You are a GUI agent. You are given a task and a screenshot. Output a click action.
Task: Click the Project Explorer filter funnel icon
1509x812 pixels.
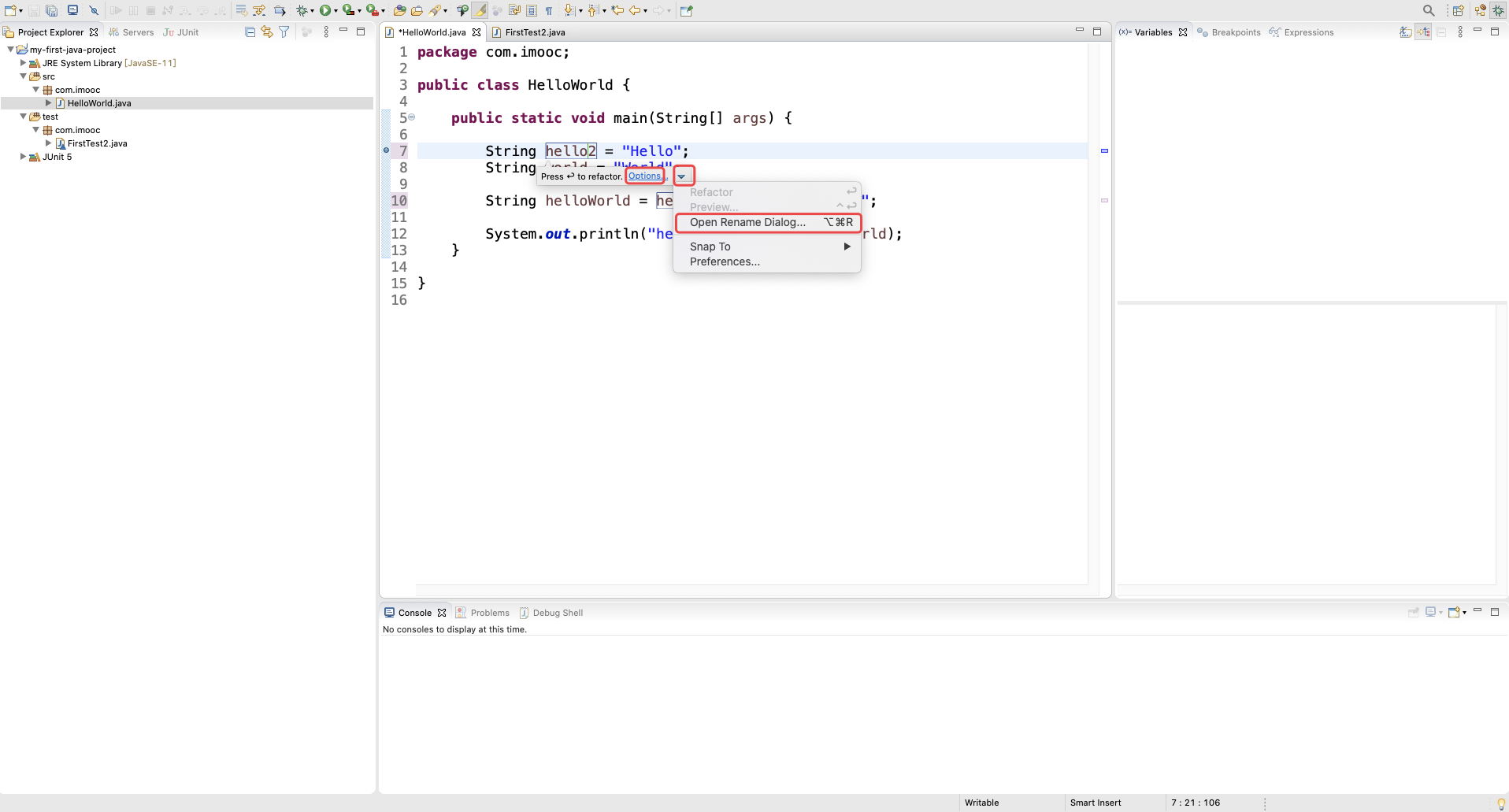284,32
